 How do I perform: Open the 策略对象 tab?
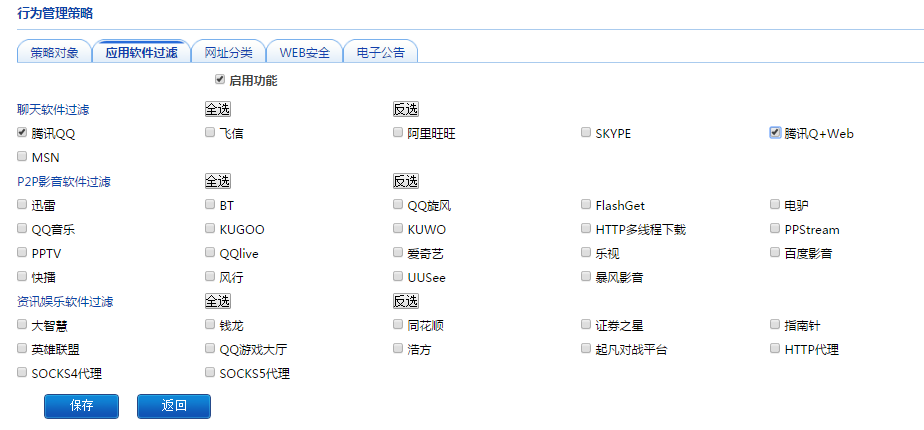[x=54, y=52]
